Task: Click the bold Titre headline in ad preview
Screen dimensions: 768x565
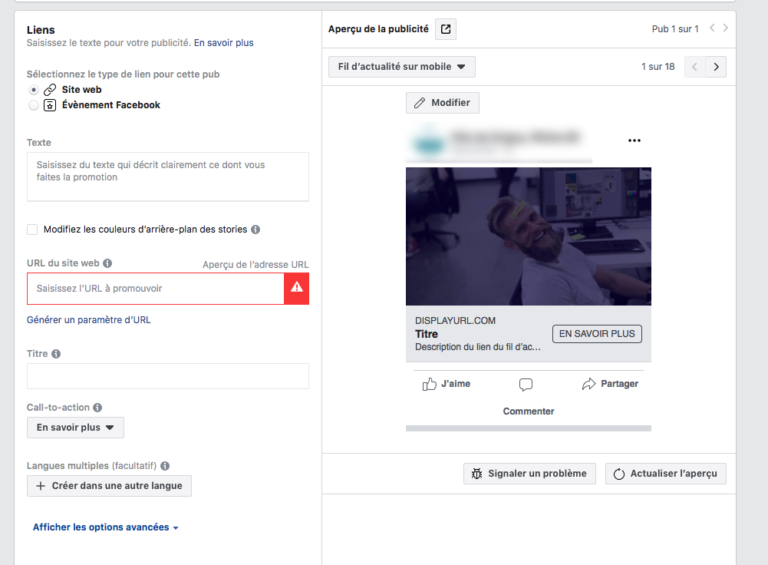Action: 427,334
